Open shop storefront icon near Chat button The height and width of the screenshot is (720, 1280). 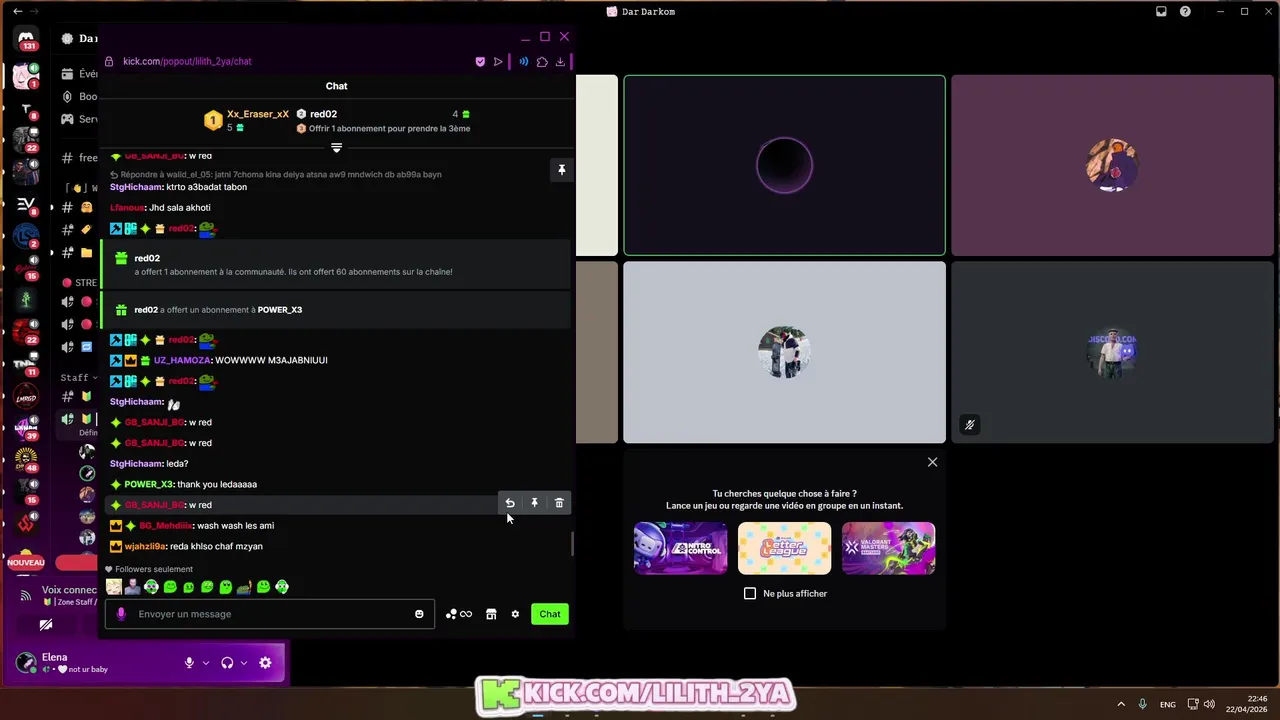click(x=491, y=614)
